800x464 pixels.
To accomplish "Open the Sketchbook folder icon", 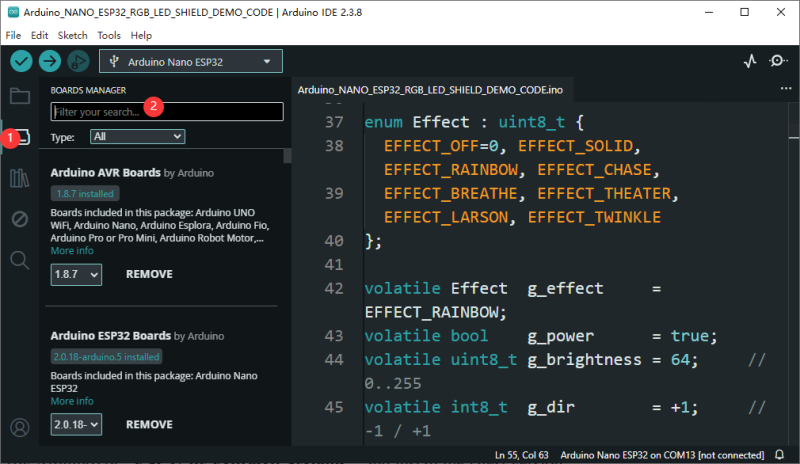I will (x=20, y=96).
